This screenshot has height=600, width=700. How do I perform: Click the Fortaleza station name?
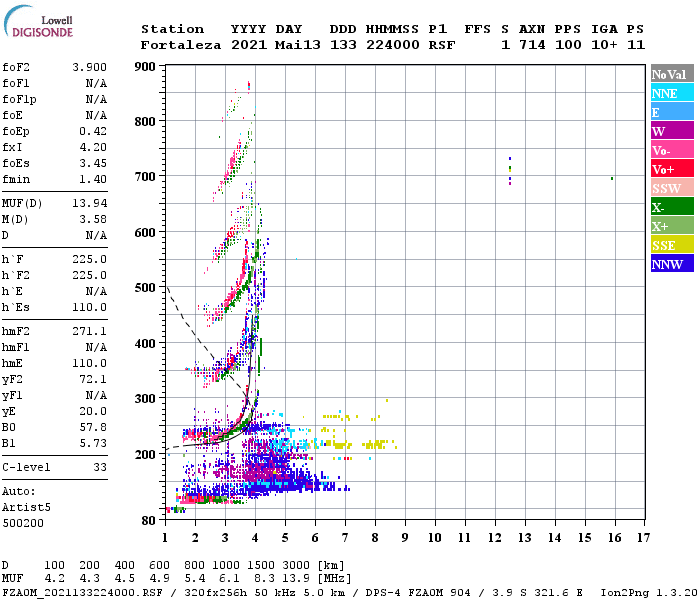[x=181, y=45]
